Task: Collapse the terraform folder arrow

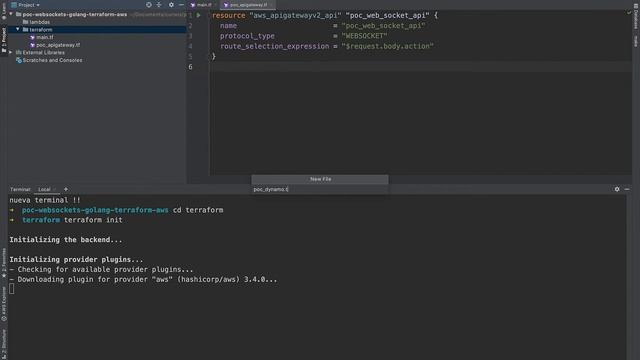Action: pos(18,29)
